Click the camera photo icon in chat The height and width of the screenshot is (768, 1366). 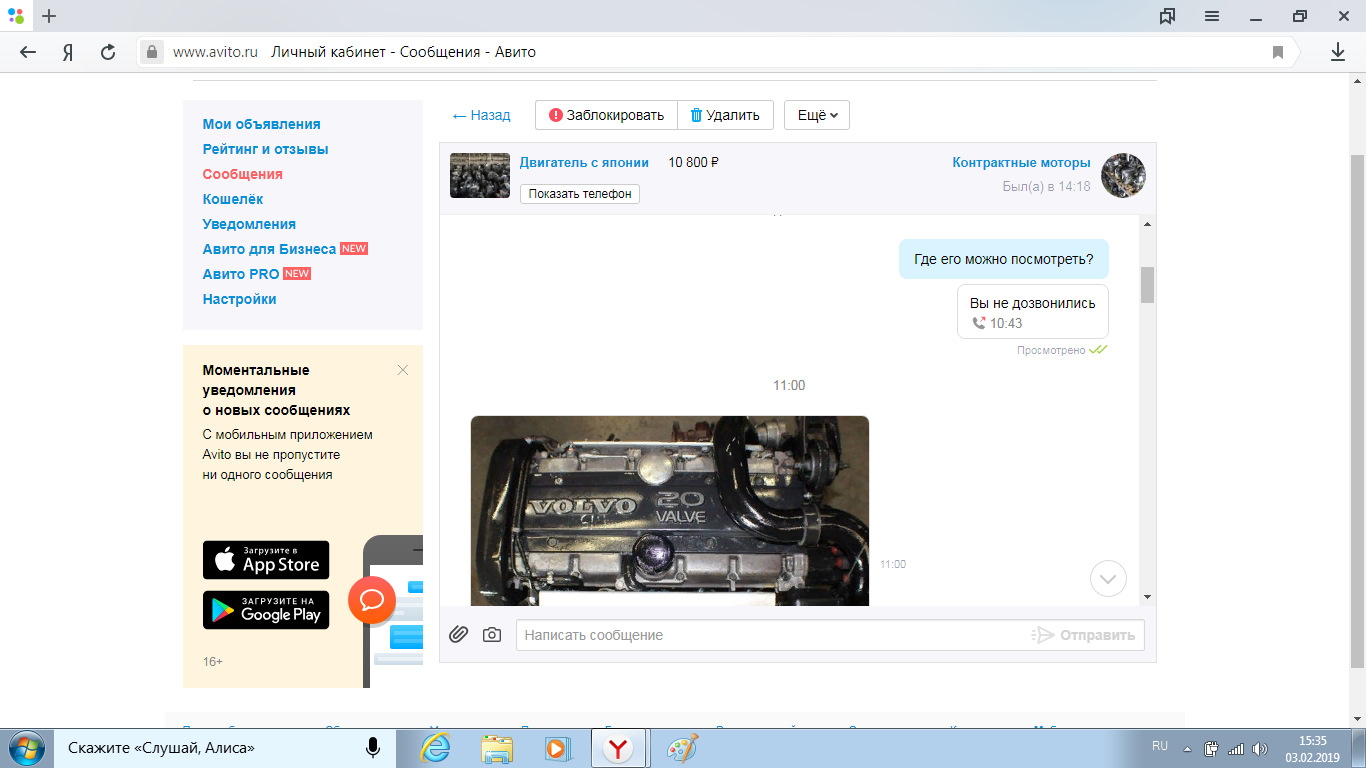(x=491, y=634)
